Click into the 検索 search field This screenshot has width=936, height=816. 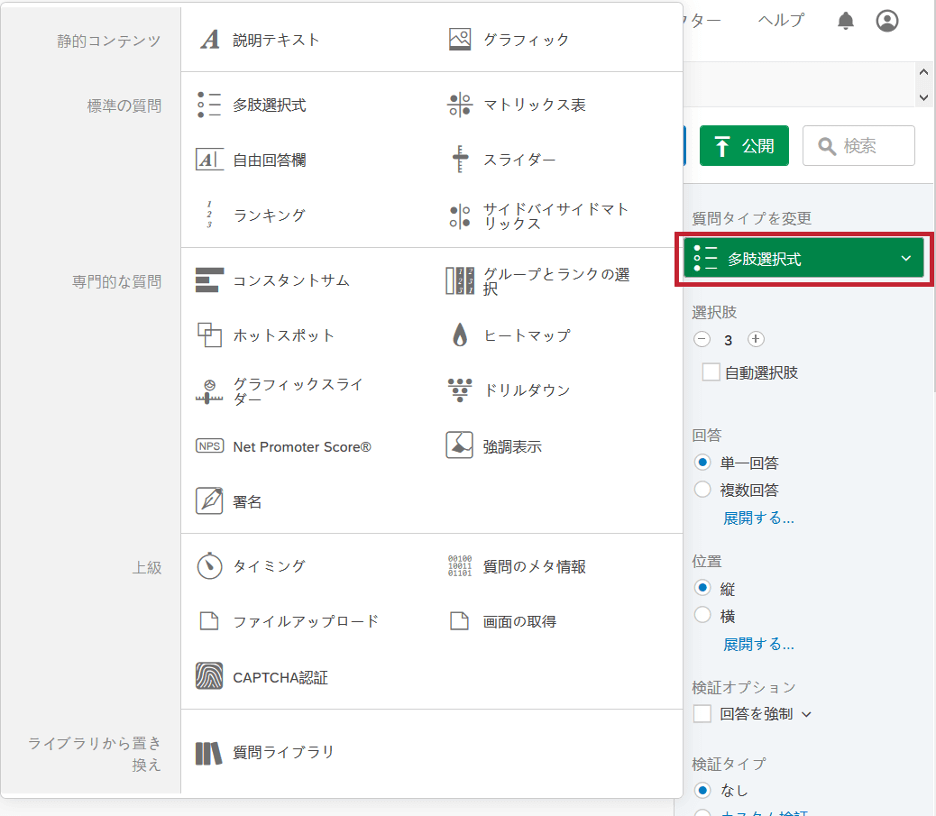pos(858,146)
